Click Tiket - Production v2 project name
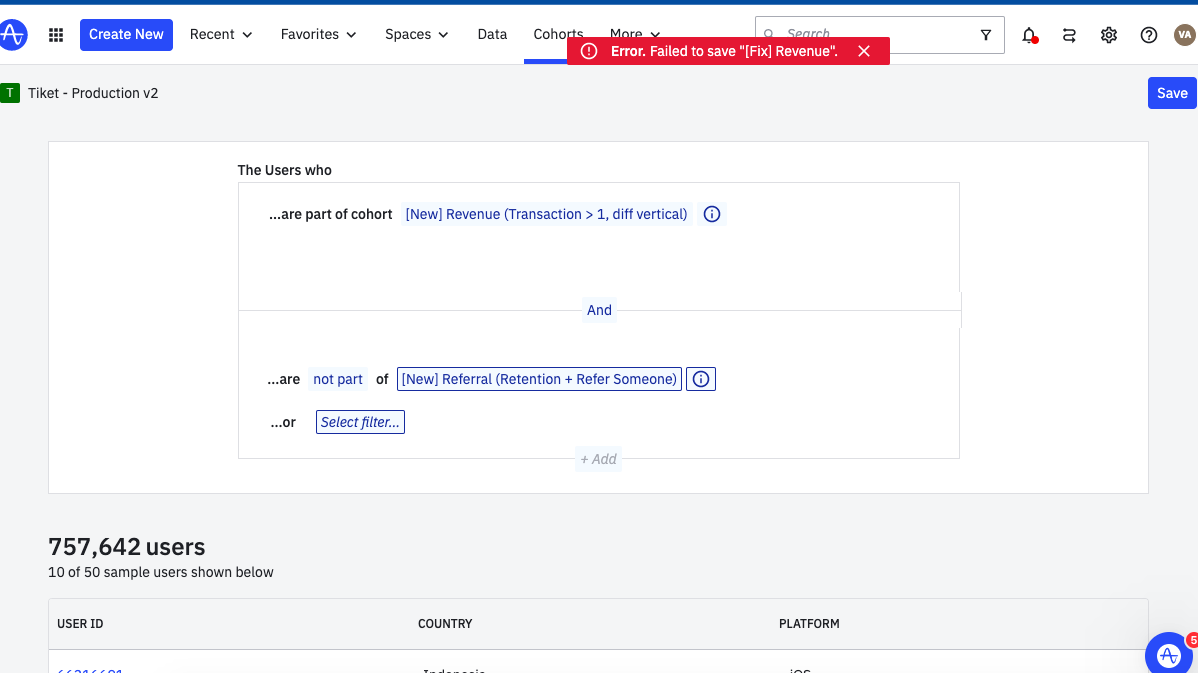Image resolution: width=1198 pixels, height=673 pixels. [x=93, y=93]
